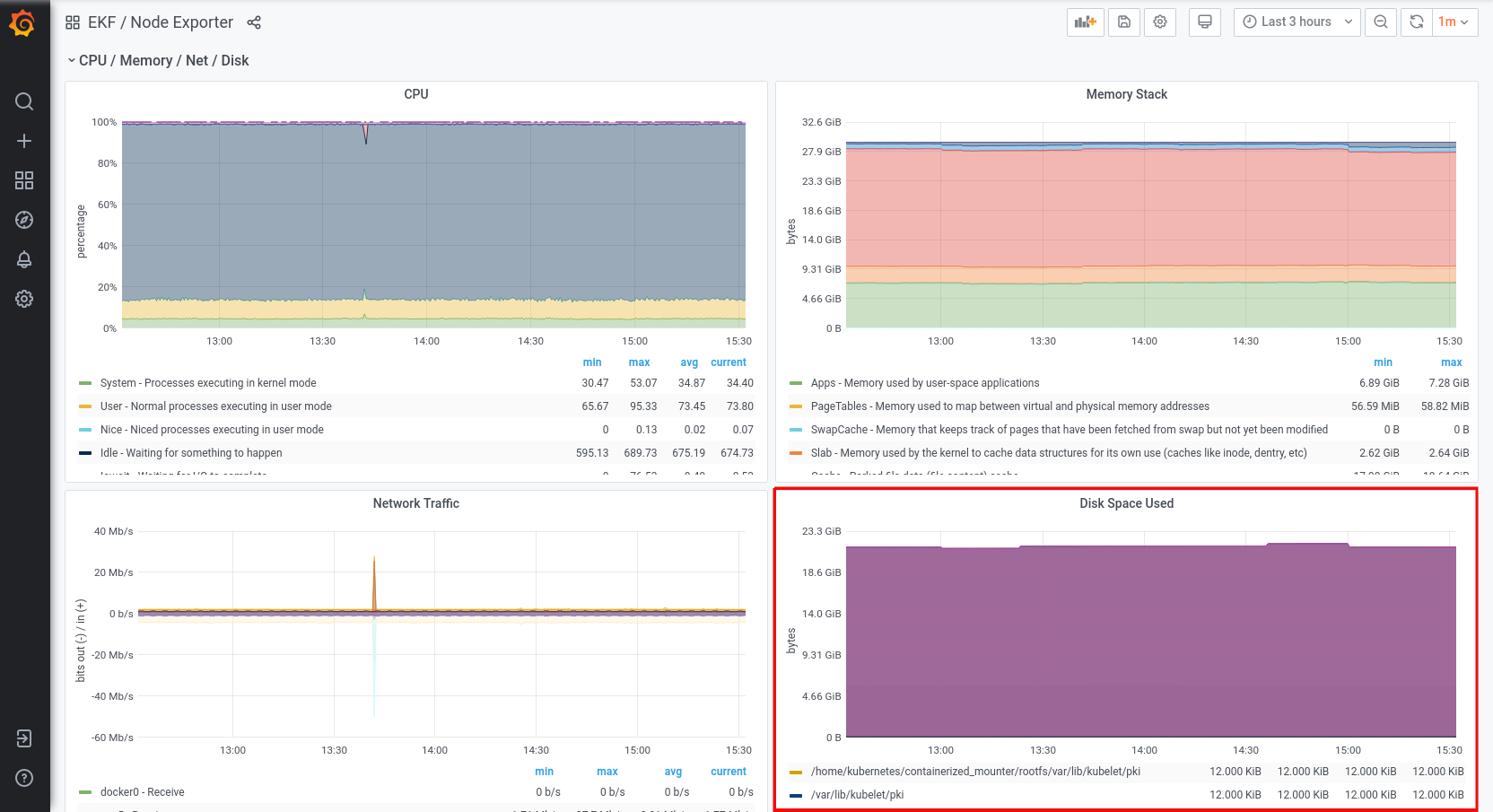Open the Disk Space Used panel title menu
The height and width of the screenshot is (812, 1493).
(x=1127, y=503)
